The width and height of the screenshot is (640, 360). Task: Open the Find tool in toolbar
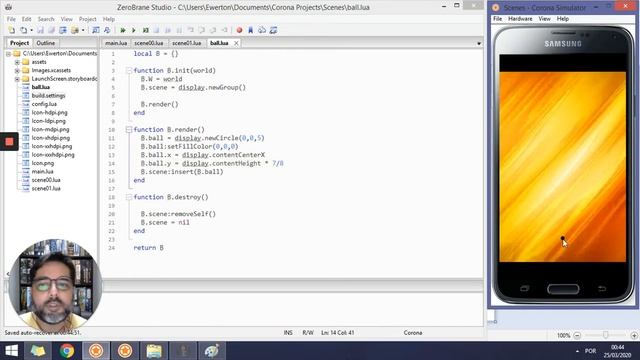pyautogui.click(x=96, y=30)
